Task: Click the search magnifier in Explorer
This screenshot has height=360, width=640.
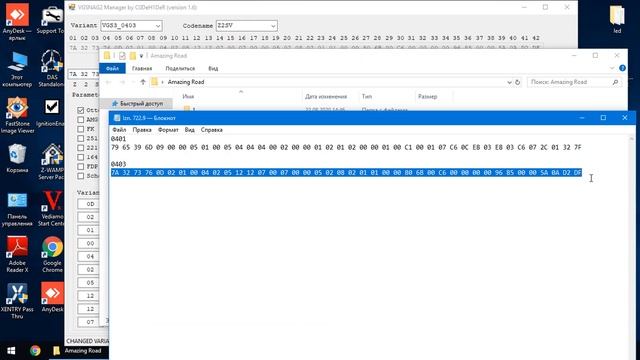Action: [x=616, y=82]
